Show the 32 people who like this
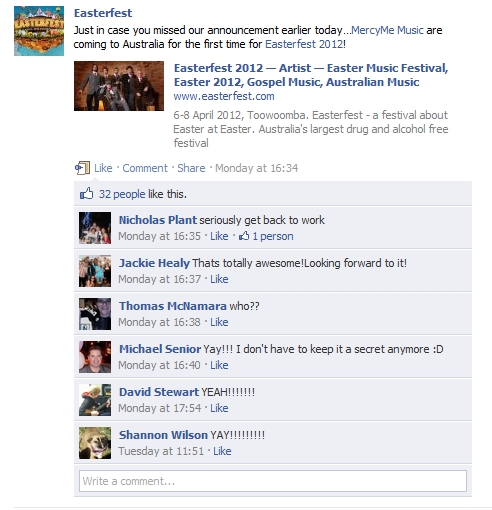This screenshot has width=492, height=510. point(122,194)
